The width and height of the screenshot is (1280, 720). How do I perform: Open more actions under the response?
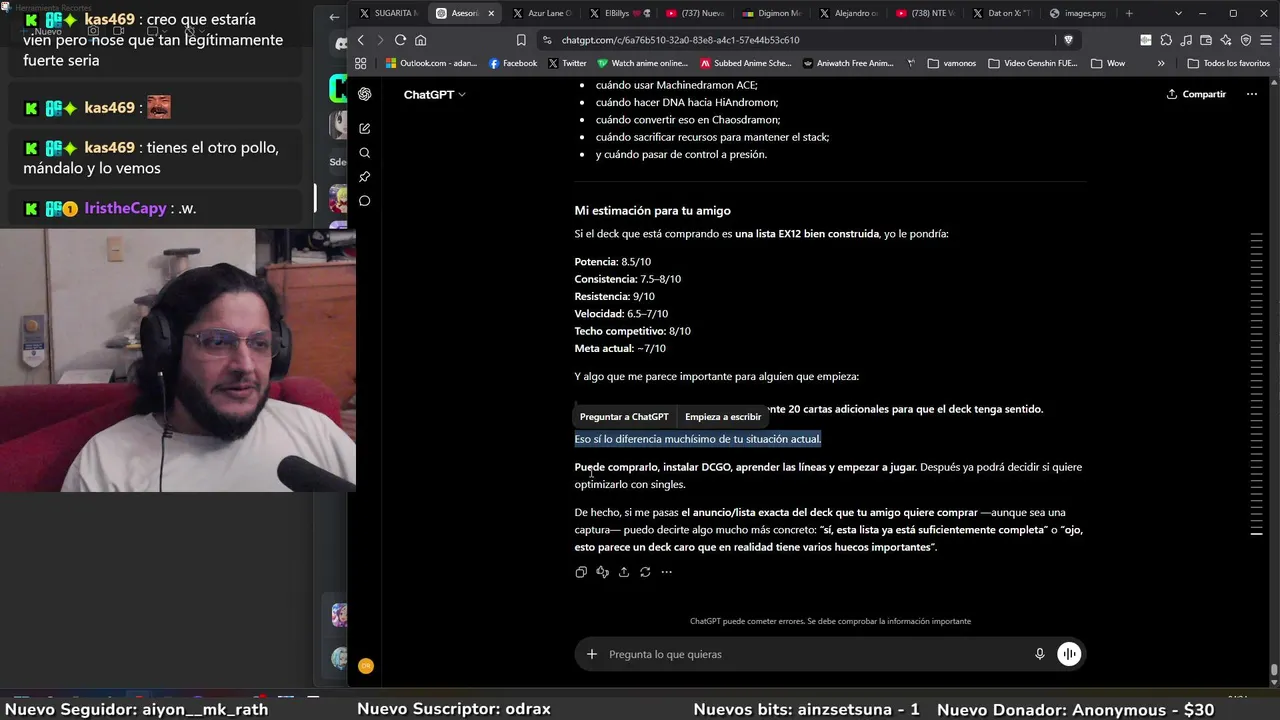[667, 572]
